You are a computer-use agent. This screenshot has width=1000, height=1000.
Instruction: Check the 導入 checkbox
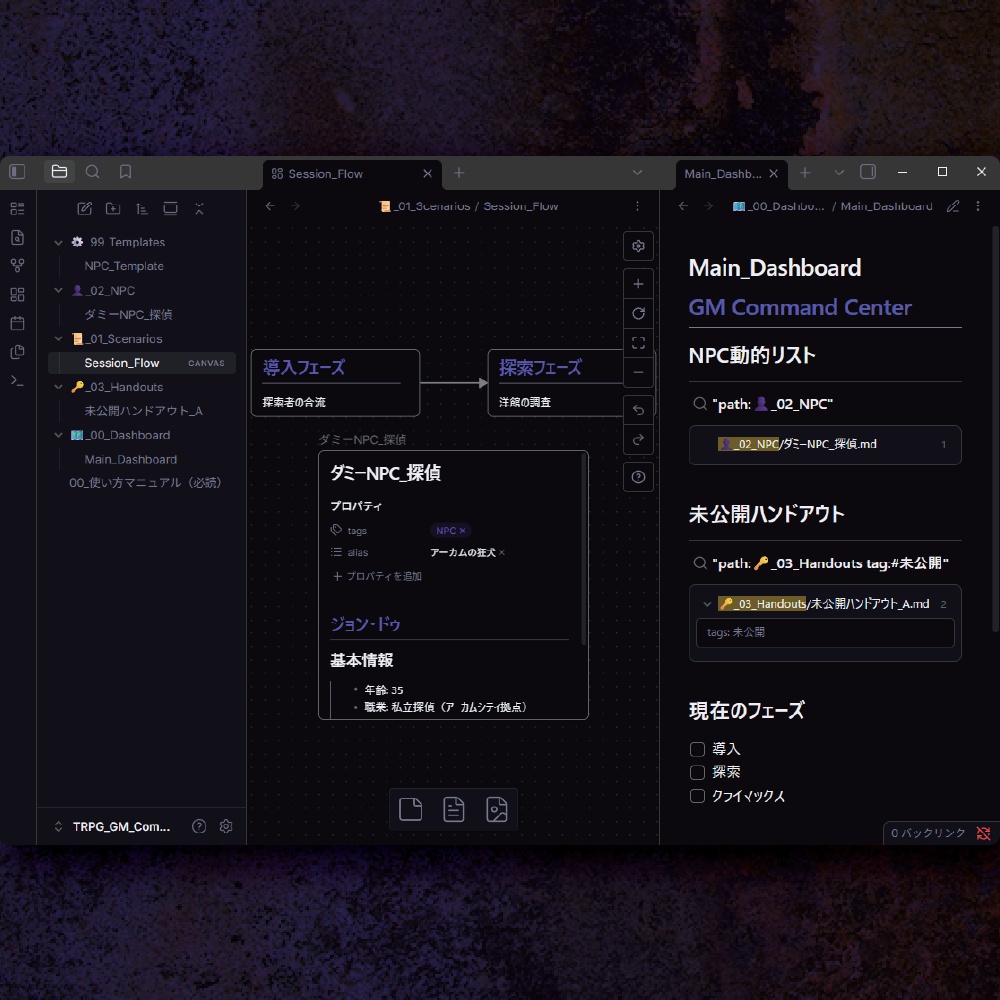pyautogui.click(x=697, y=749)
